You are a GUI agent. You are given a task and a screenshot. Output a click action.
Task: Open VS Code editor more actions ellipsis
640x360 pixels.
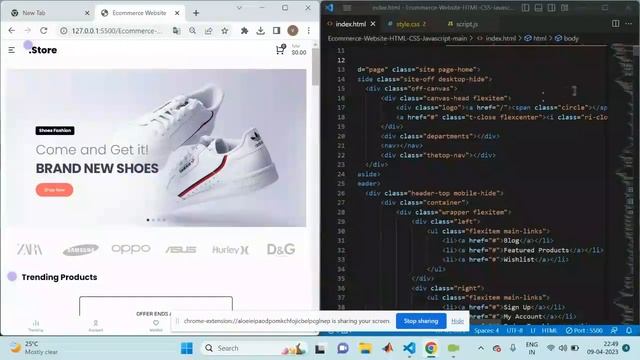(x=629, y=24)
